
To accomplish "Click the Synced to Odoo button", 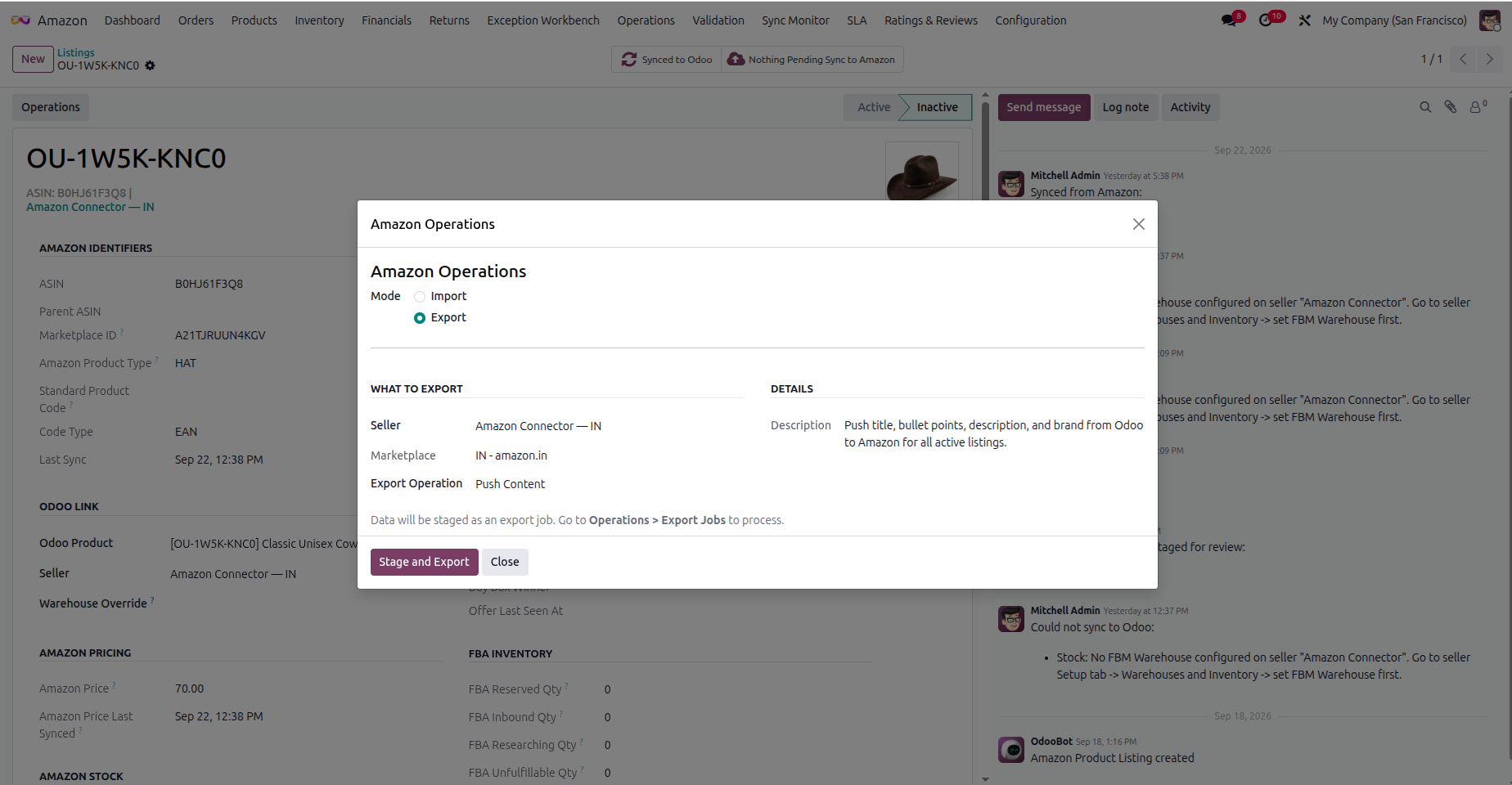I will point(667,60).
